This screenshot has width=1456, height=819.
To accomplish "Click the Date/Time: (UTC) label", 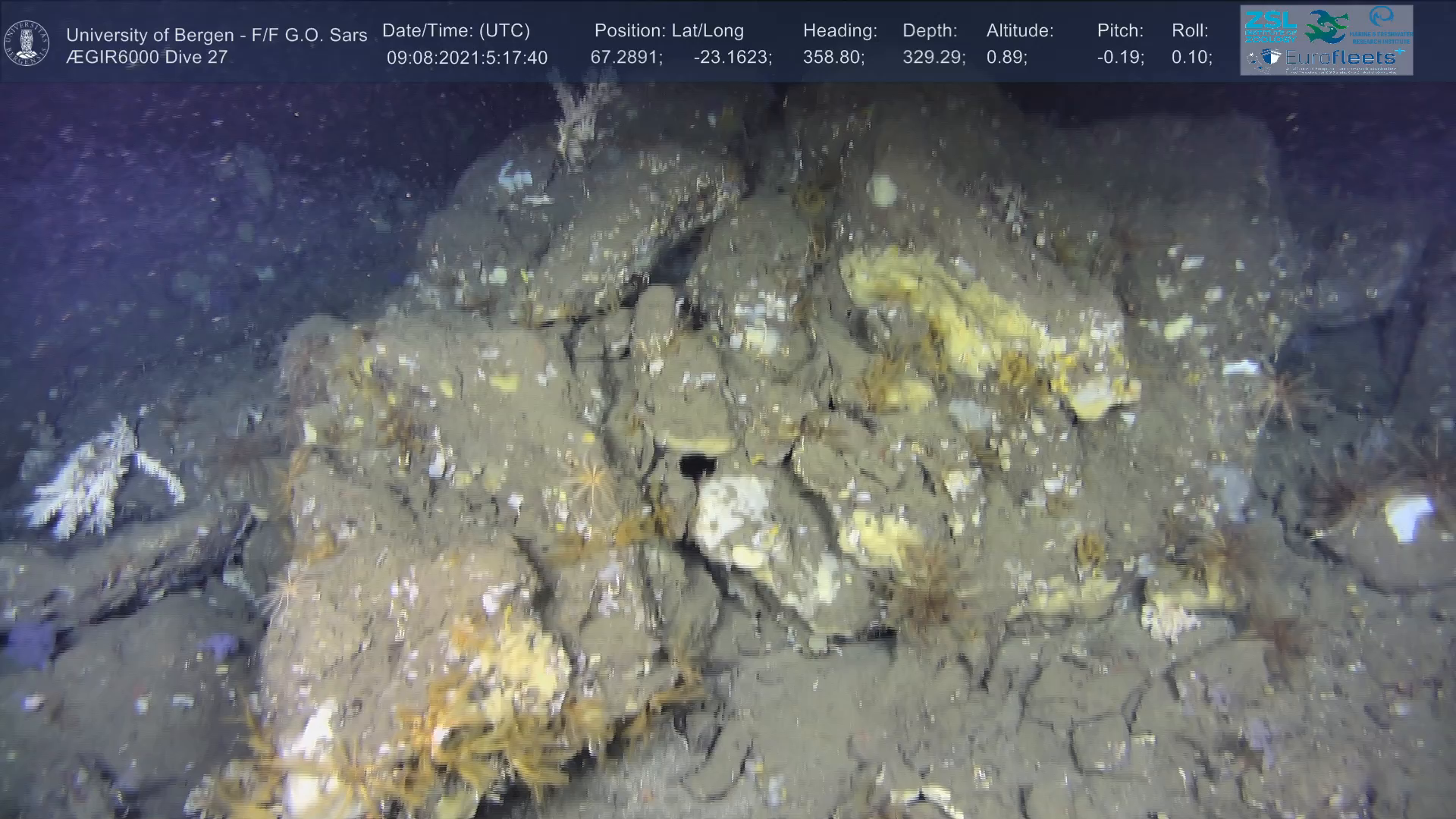I will click(x=456, y=30).
